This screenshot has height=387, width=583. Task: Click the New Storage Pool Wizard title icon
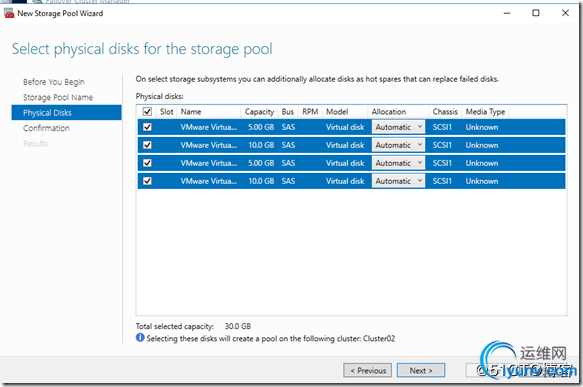(9, 13)
